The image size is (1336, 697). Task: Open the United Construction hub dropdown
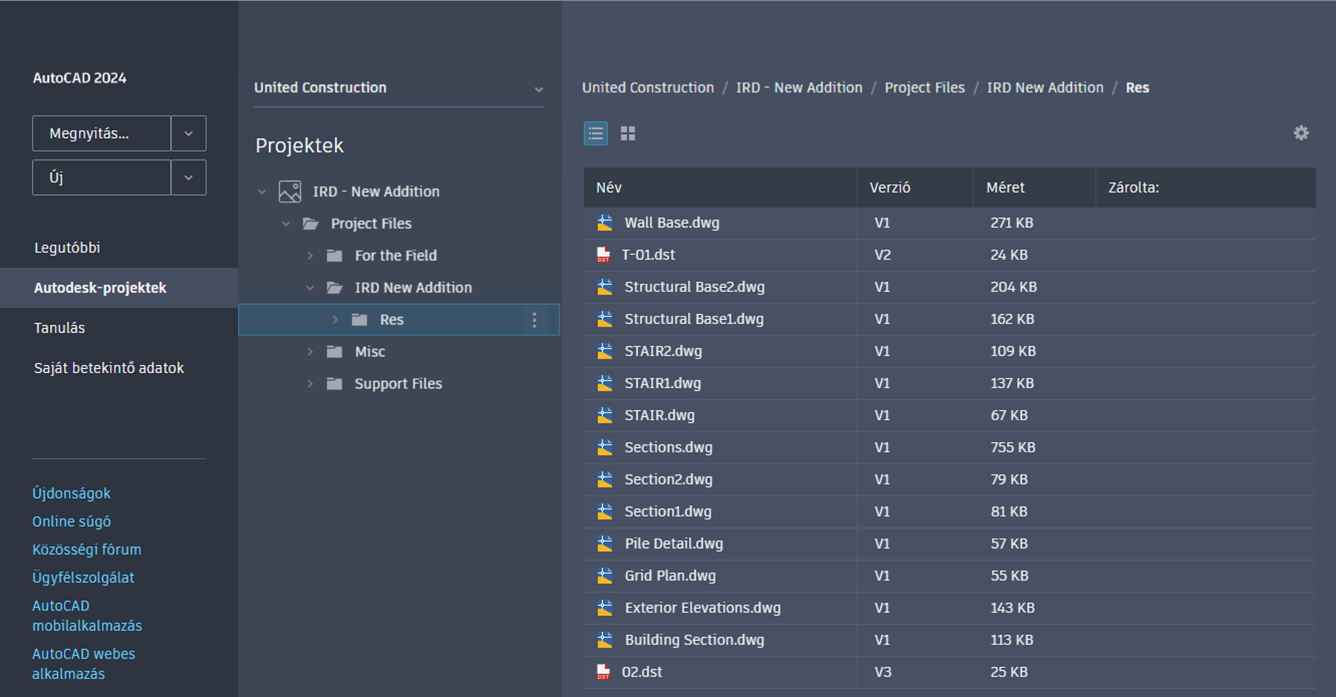[x=399, y=88]
